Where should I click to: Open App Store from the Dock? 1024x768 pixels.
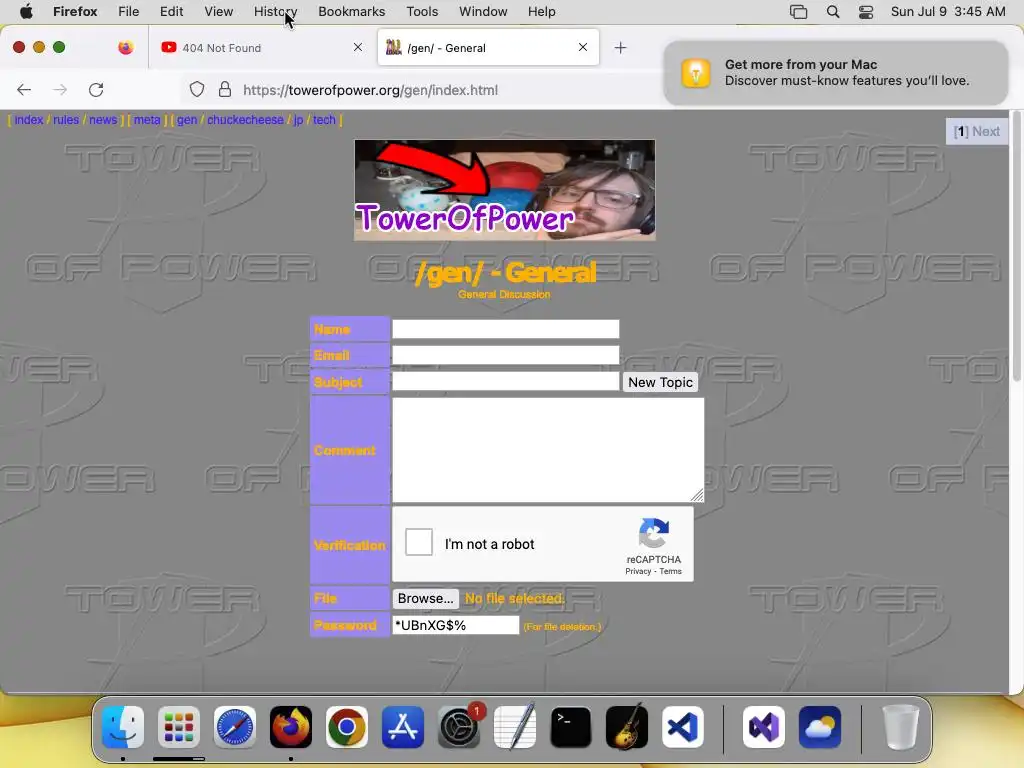[x=403, y=727]
